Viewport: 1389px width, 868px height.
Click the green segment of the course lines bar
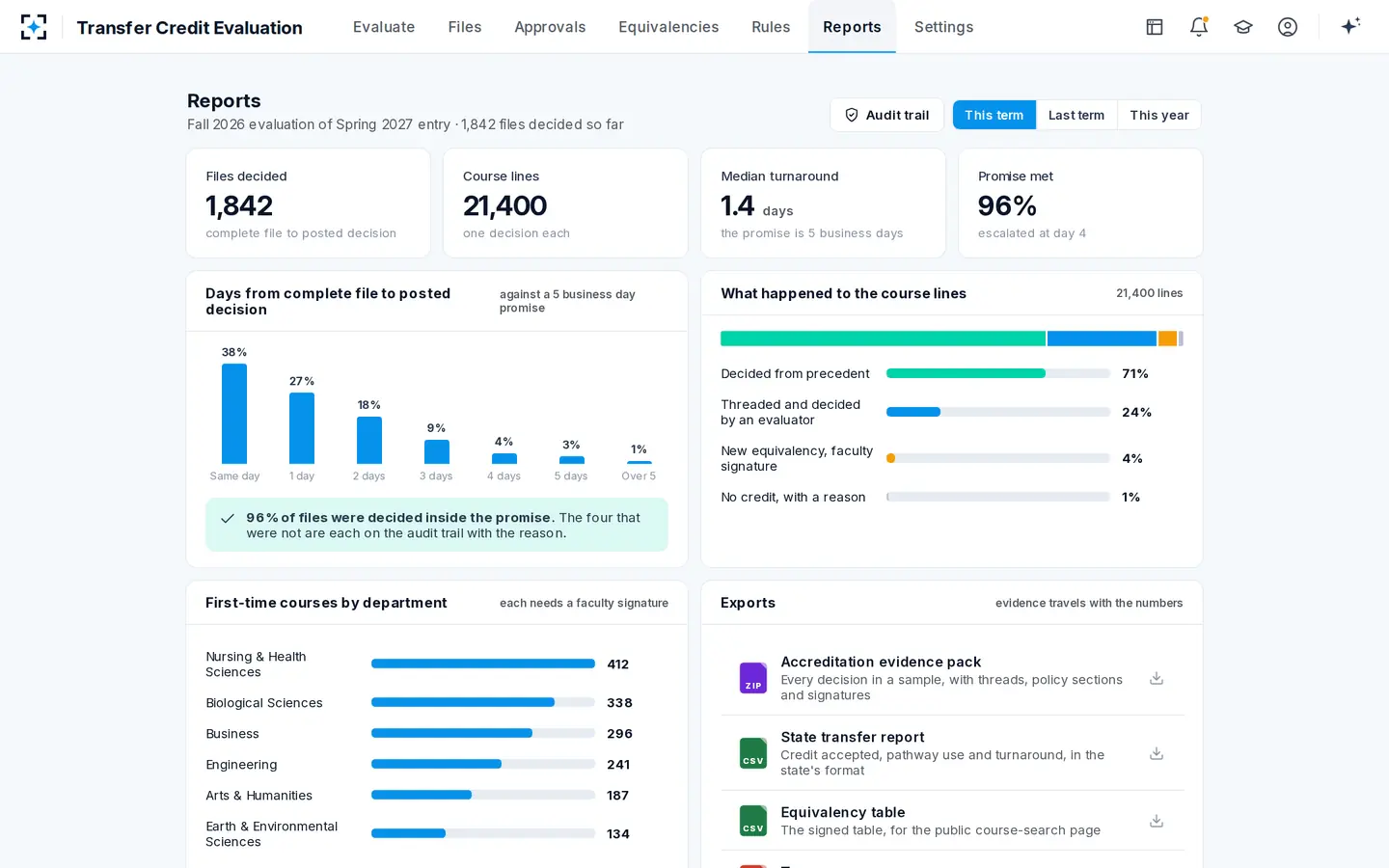click(x=883, y=339)
